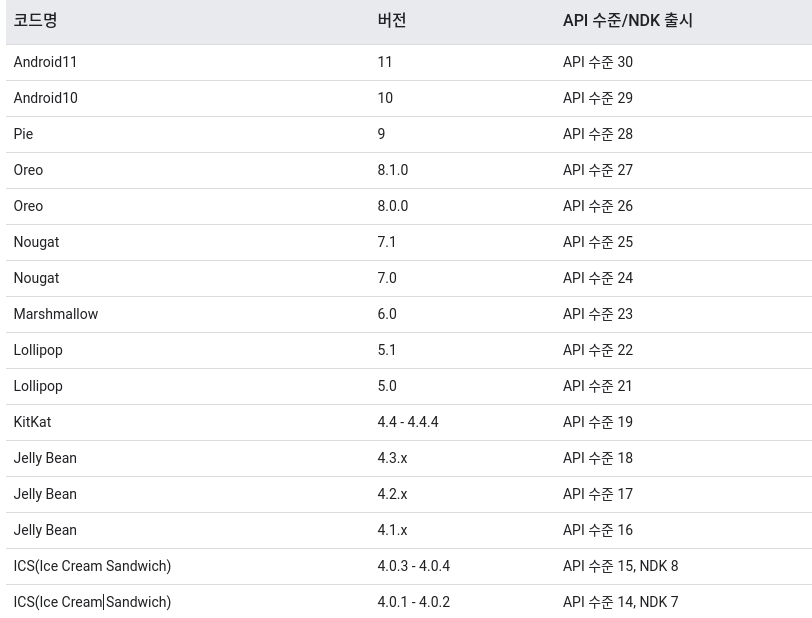Click the API 수준 17 cell
The width and height of the screenshot is (812, 618).
pos(598,494)
